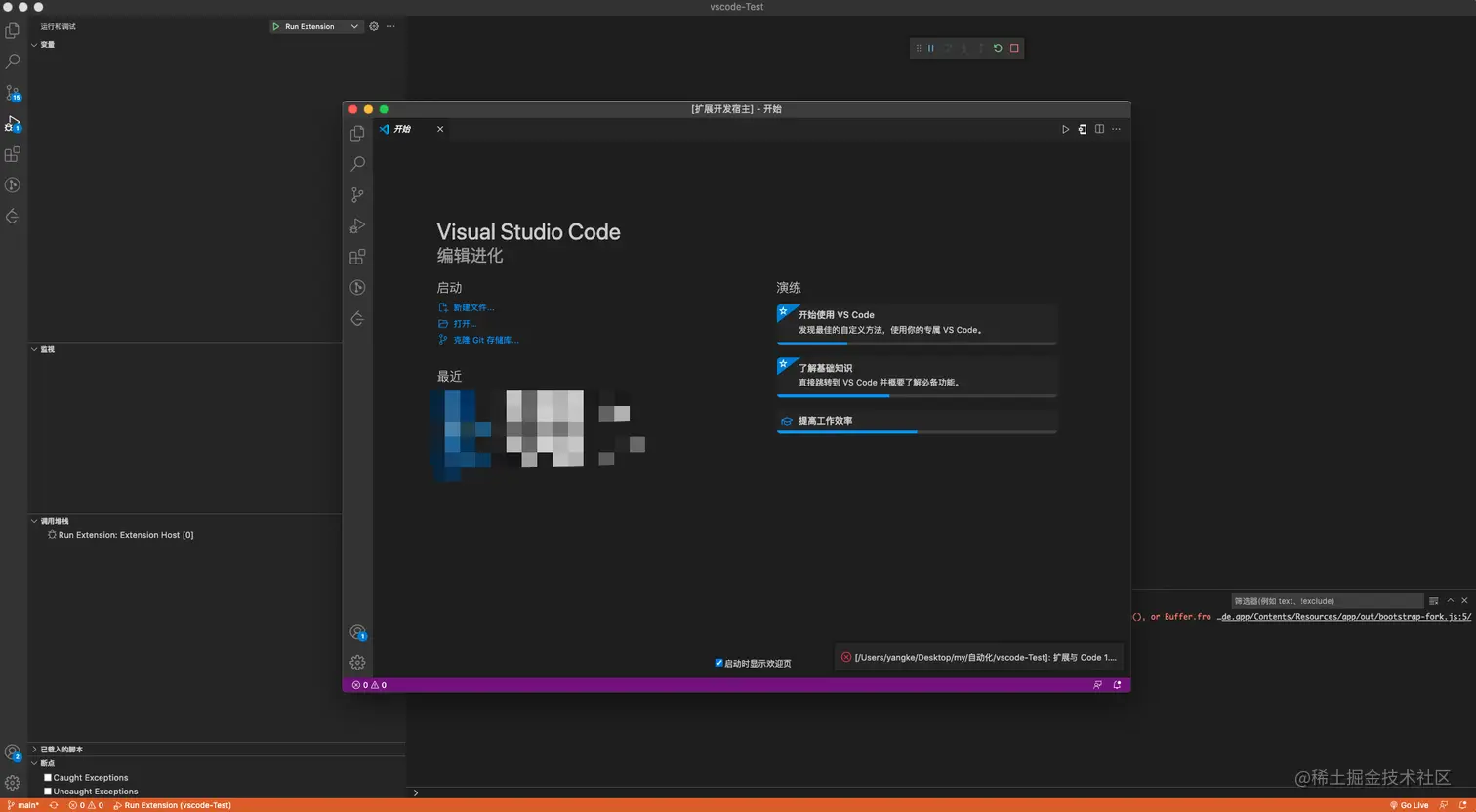Open Extensions view in the vscode-Test window
Image resolution: width=1476 pixels, height=812 pixels.
coord(13,154)
